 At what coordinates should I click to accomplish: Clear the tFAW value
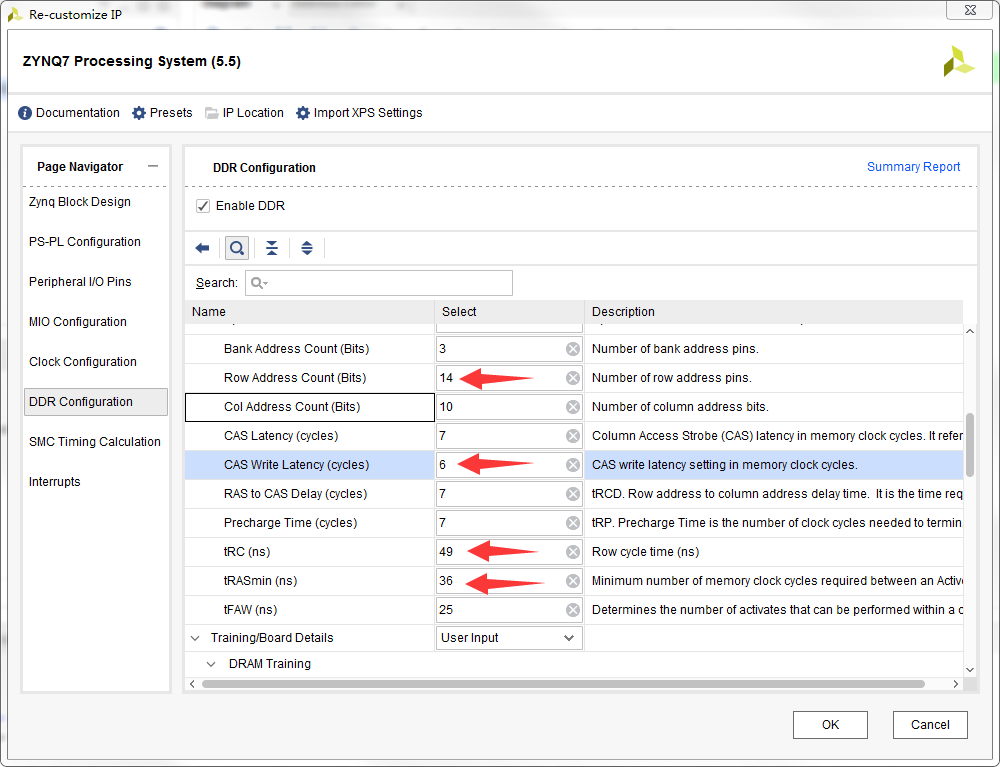(x=573, y=610)
